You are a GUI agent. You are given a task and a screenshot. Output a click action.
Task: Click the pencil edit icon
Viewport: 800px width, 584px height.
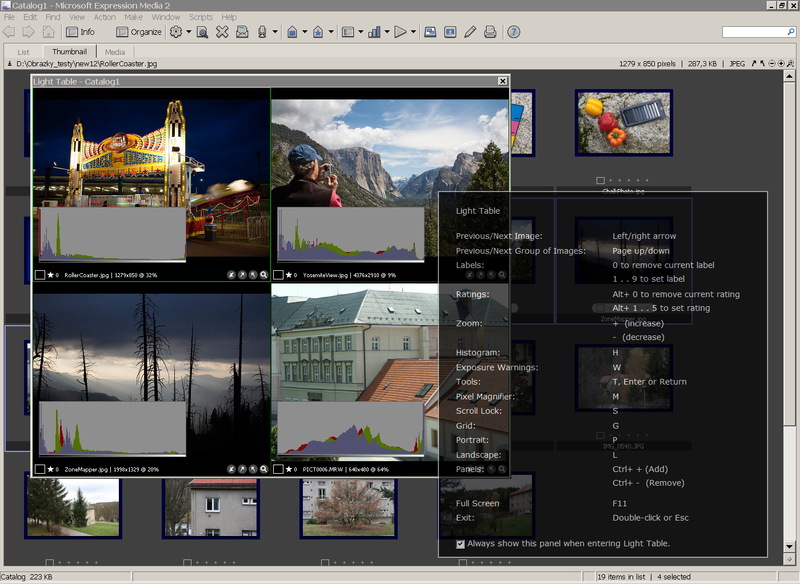(x=470, y=32)
